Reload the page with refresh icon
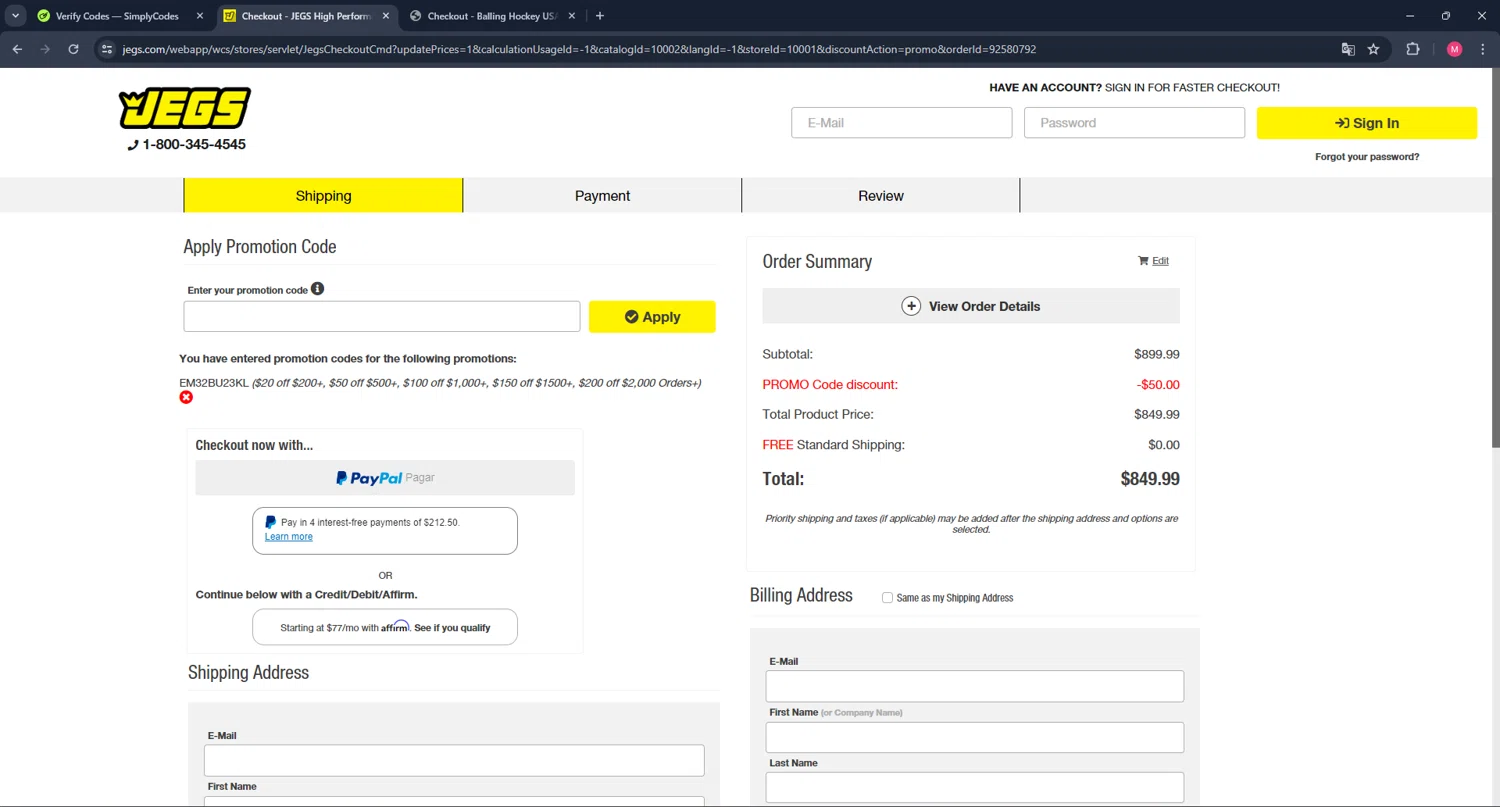The width and height of the screenshot is (1500, 807). coord(73,49)
